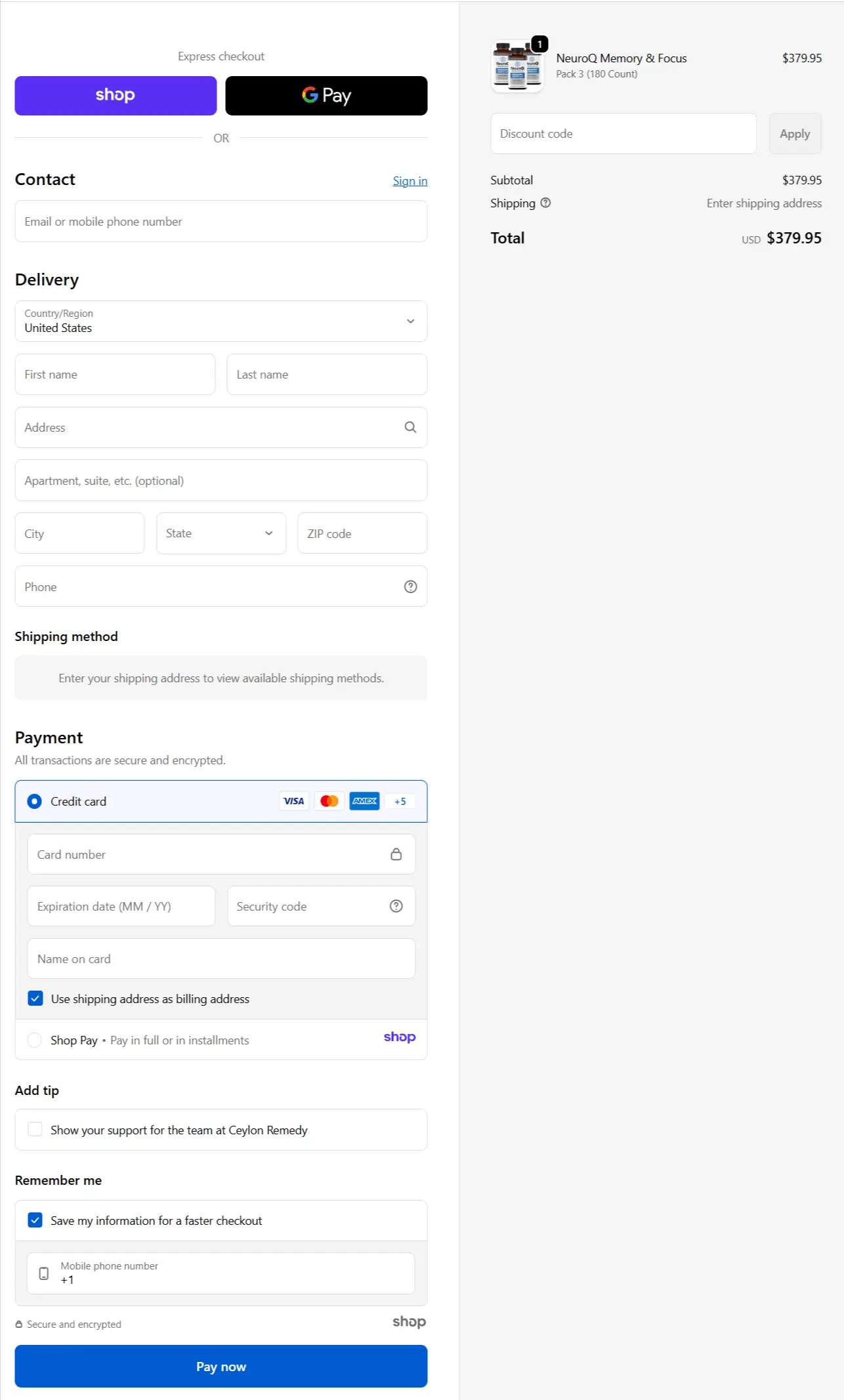This screenshot has height=1400, width=844.
Task: Click the NeuroQ product thumbnail
Action: (x=517, y=66)
